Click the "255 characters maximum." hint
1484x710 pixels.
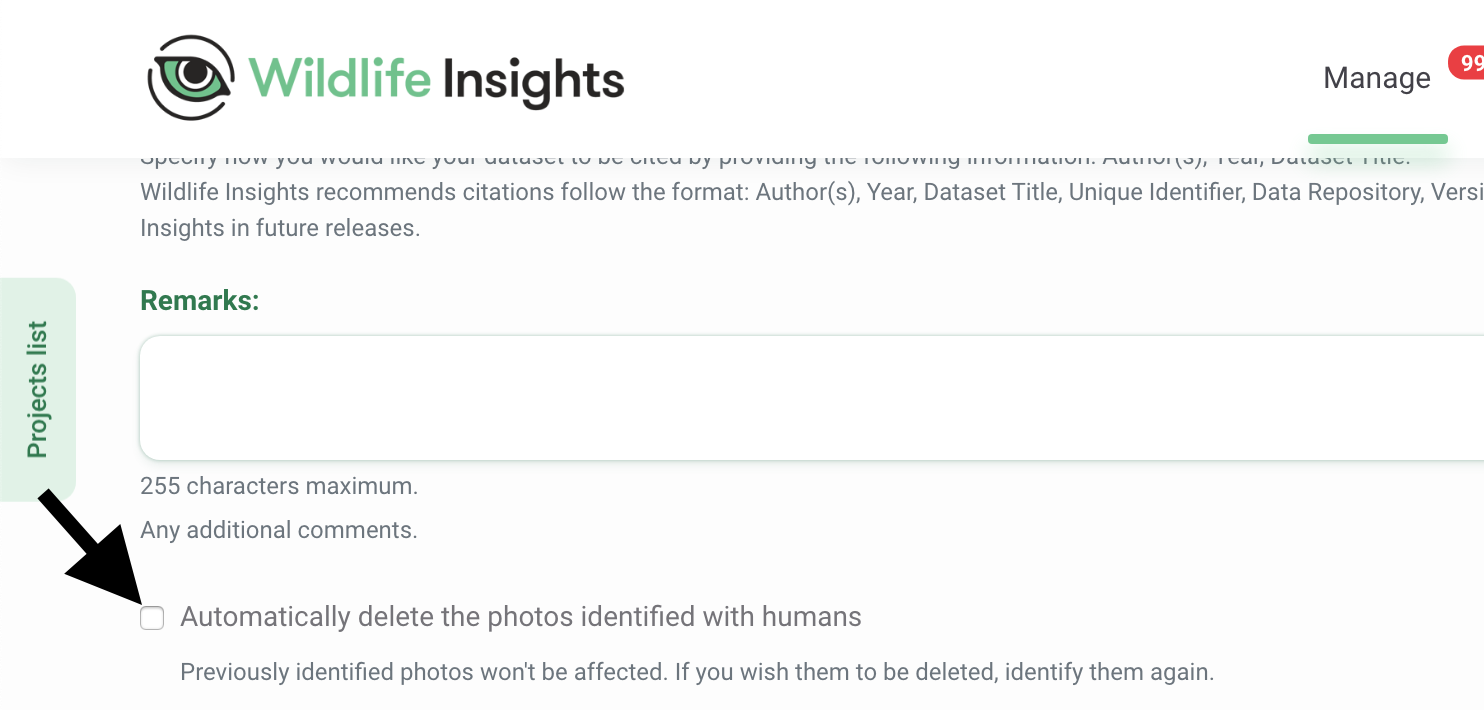(279, 487)
